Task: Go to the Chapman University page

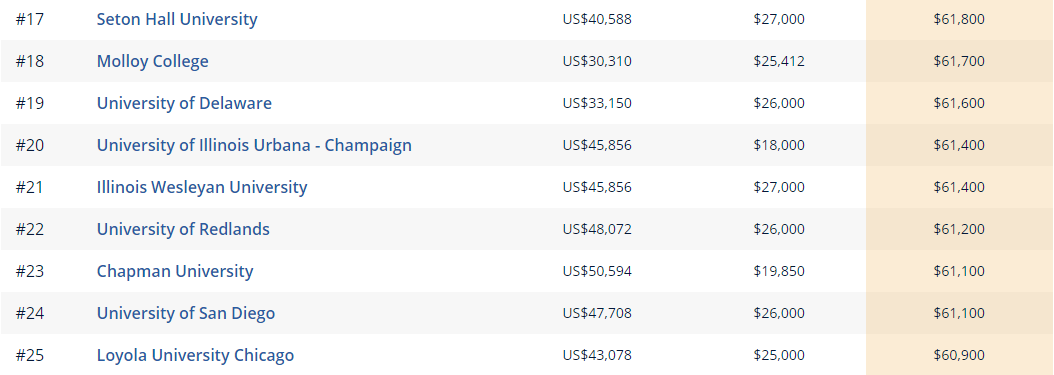Action: click(175, 271)
